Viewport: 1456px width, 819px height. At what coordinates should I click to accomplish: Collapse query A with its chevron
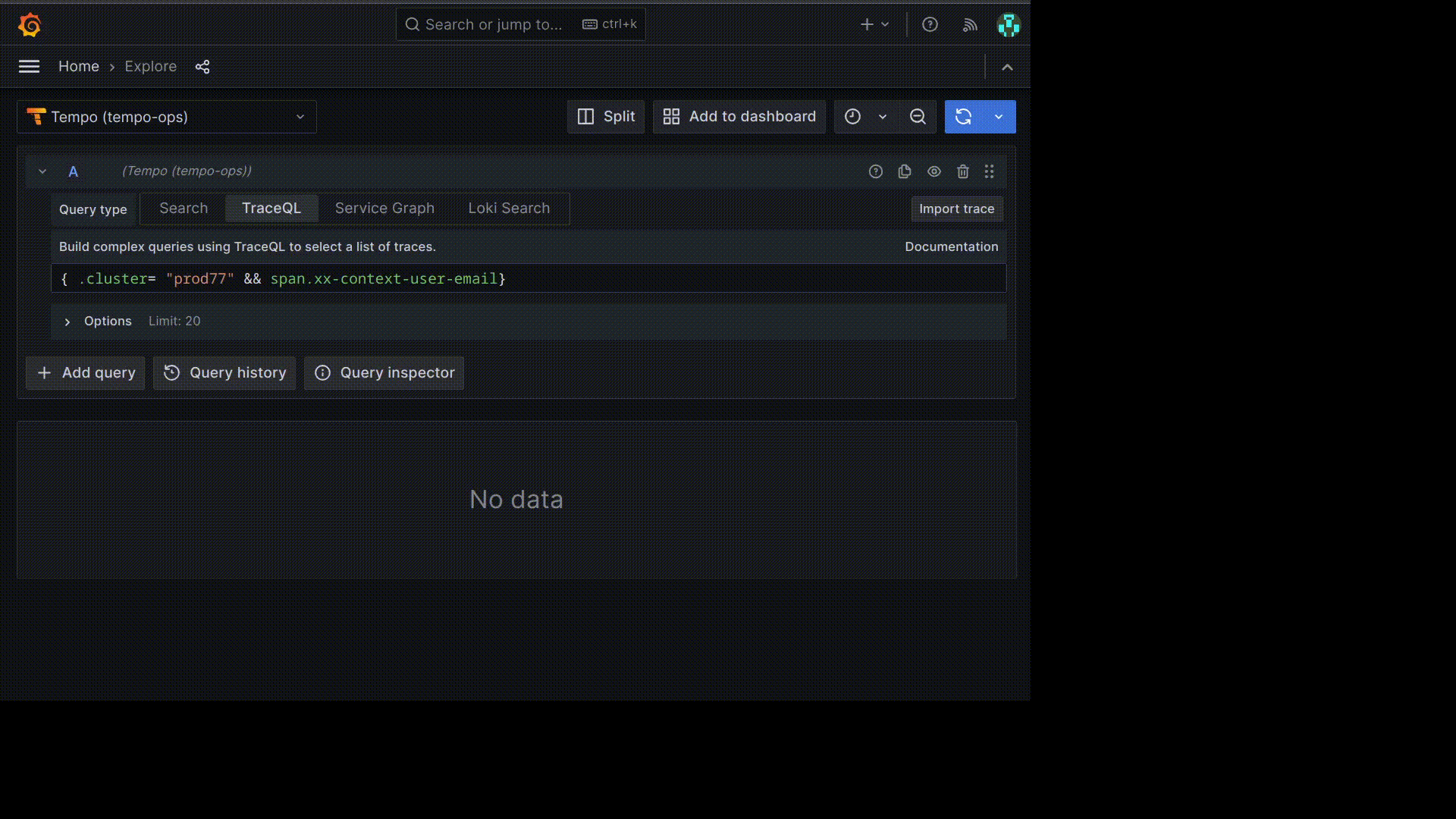point(42,171)
